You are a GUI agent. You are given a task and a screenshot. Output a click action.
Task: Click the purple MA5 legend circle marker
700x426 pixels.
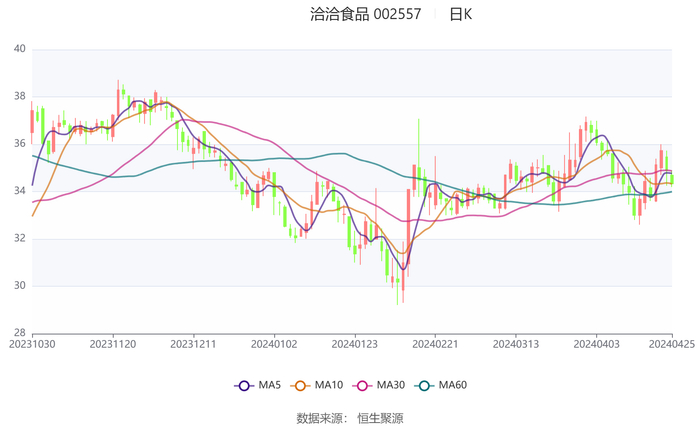point(243,386)
